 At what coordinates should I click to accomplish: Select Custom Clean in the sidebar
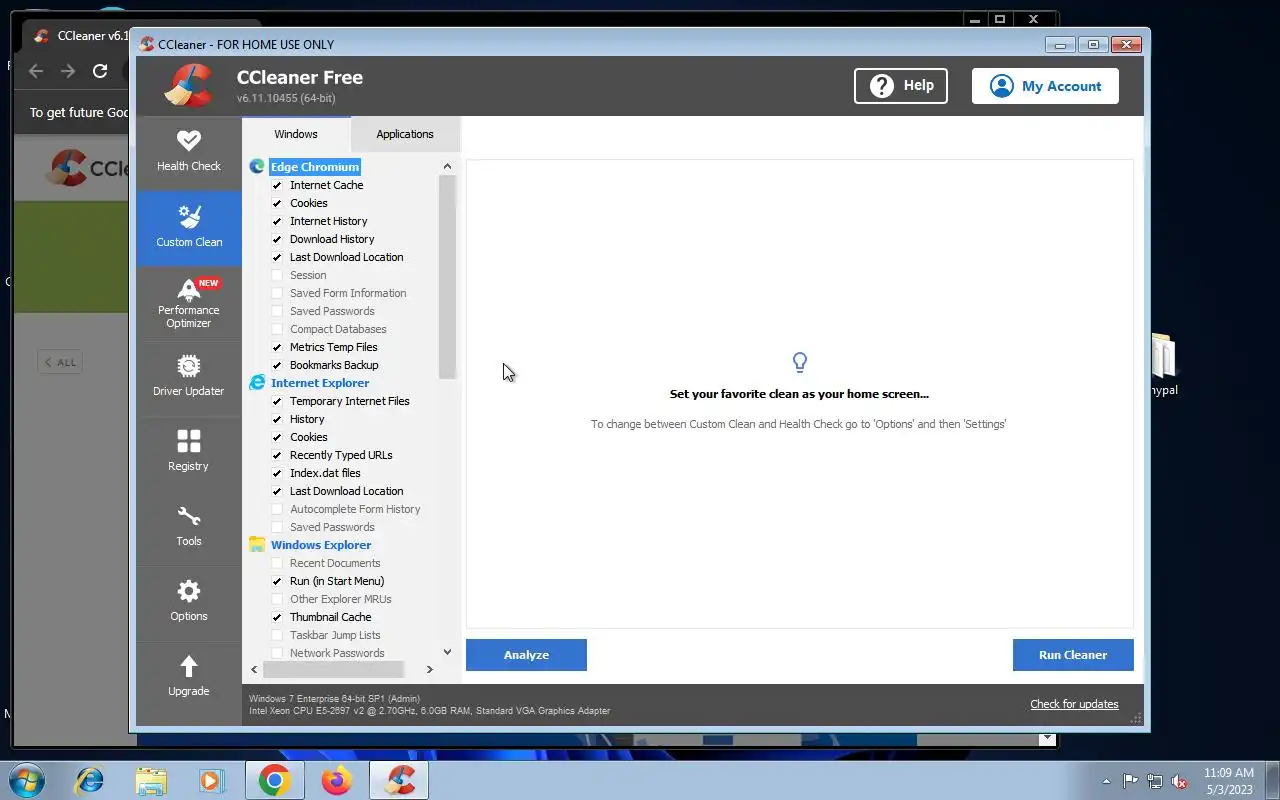[x=188, y=228]
